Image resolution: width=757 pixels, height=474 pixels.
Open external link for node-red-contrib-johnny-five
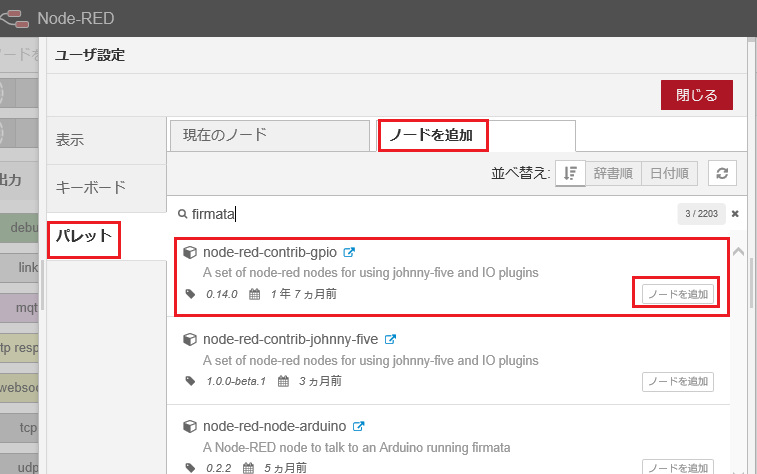[x=391, y=339]
